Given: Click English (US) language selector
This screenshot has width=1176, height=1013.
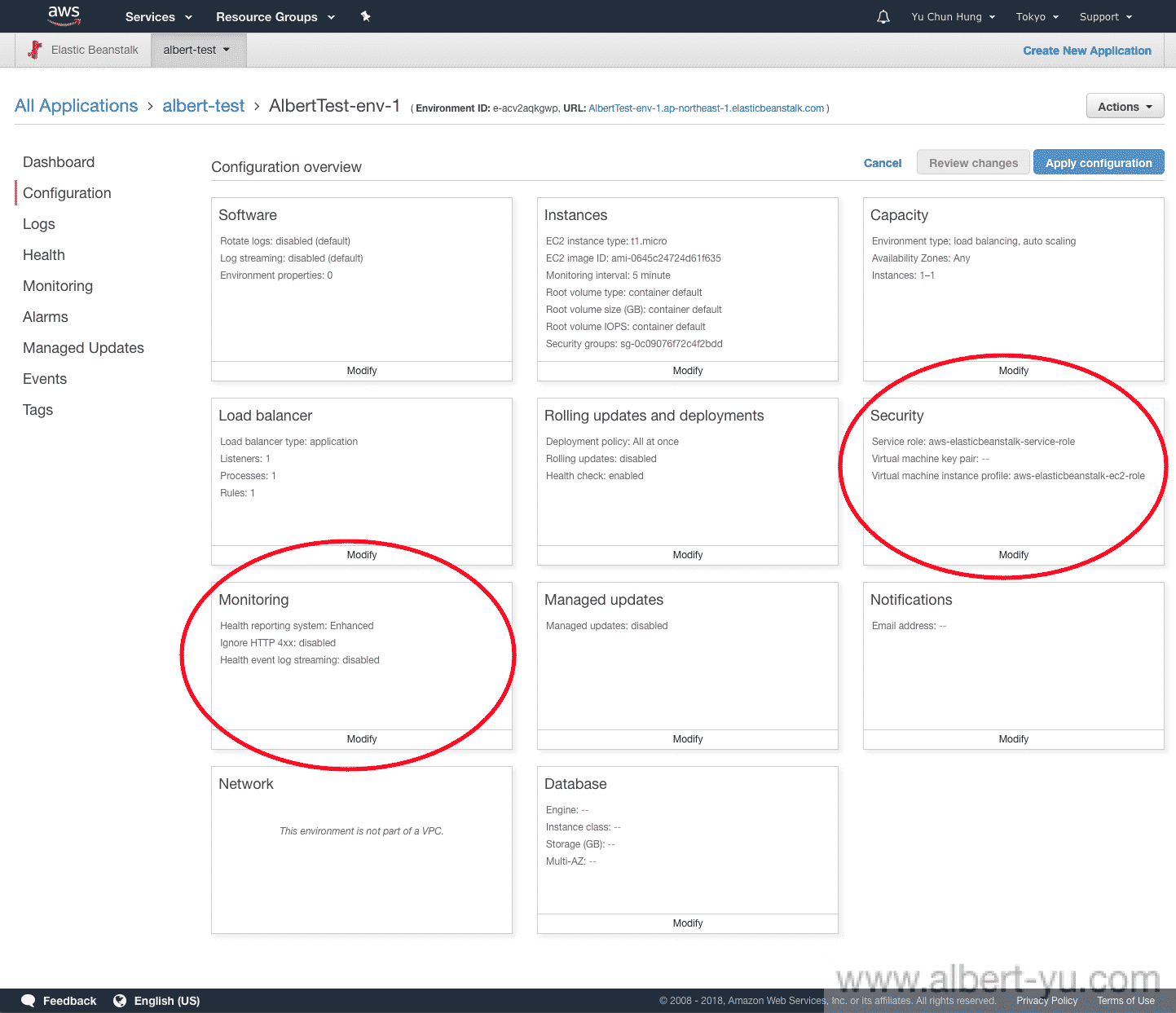Looking at the screenshot, I should (x=167, y=1001).
